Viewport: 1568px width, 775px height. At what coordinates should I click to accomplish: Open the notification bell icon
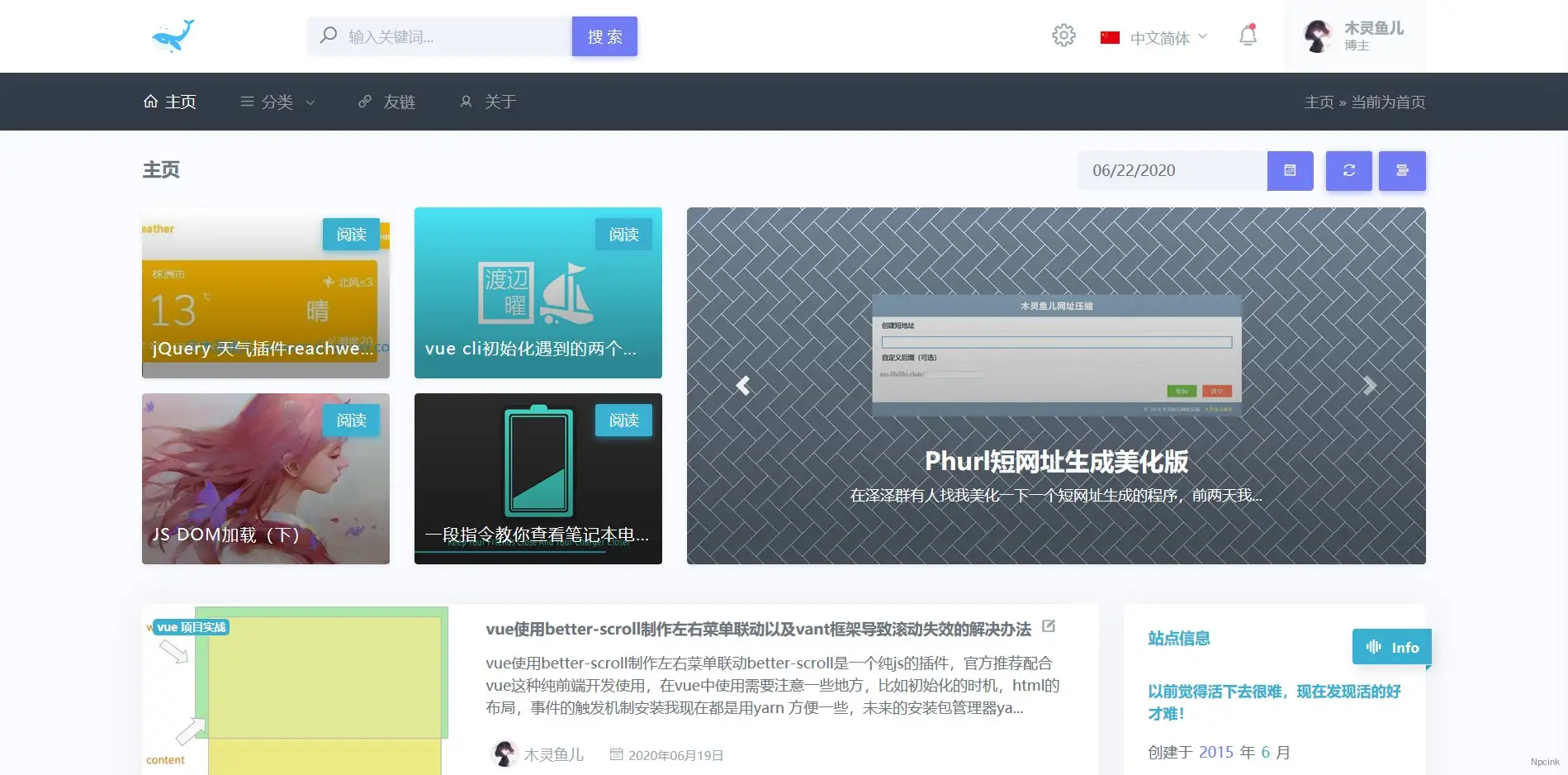click(x=1247, y=36)
